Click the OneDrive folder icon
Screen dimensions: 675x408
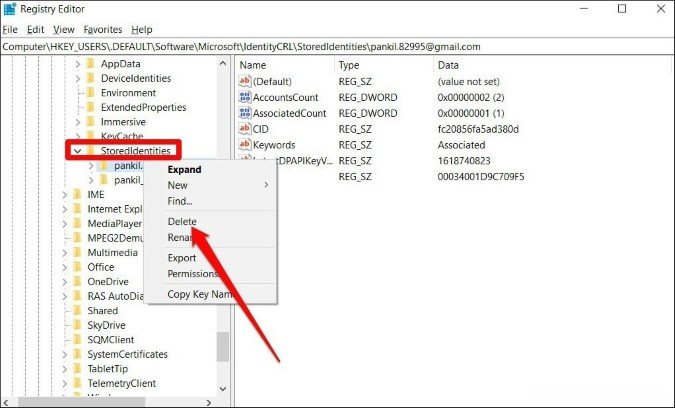[x=77, y=281]
